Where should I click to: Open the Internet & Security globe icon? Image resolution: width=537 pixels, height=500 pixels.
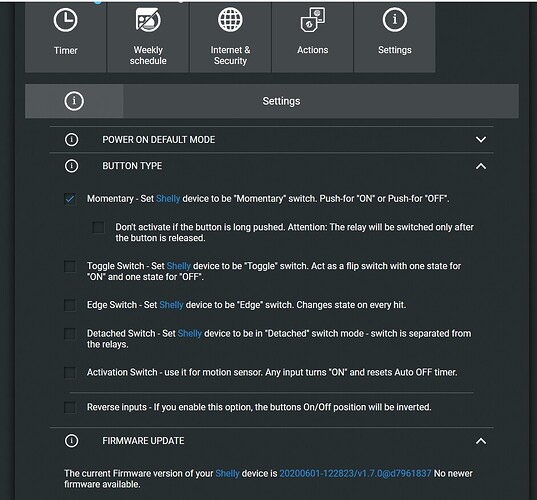[x=230, y=20]
